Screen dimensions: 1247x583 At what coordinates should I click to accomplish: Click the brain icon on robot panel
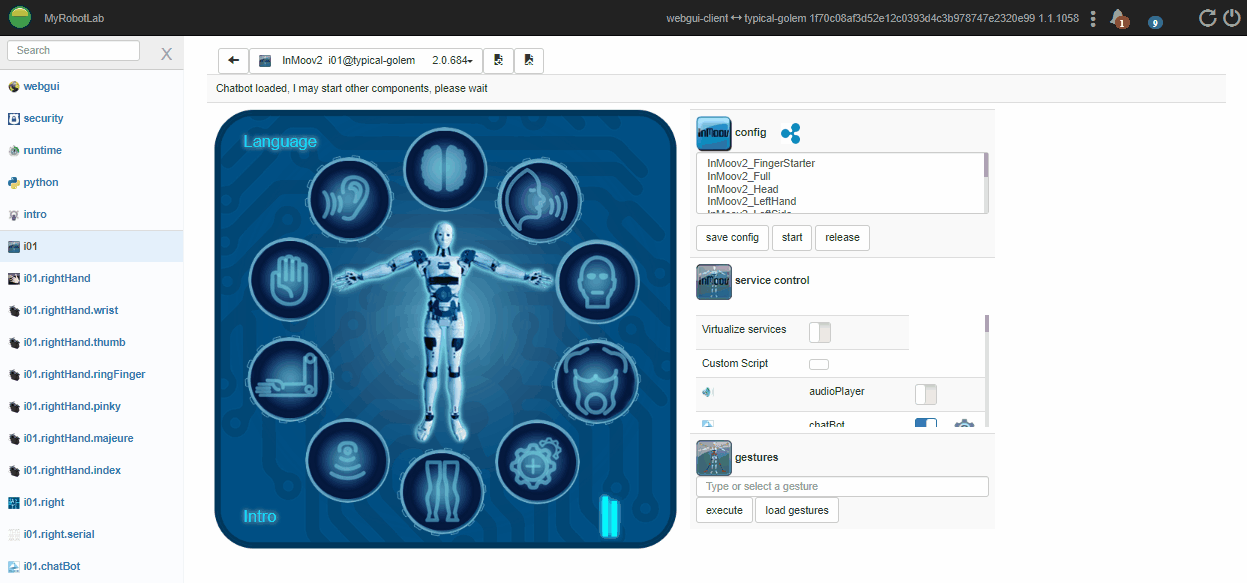pos(445,167)
